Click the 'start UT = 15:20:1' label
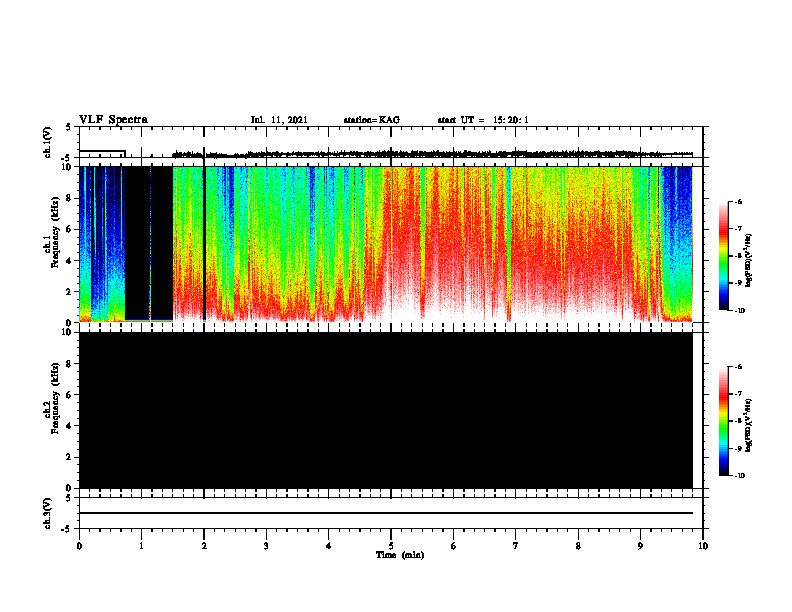792x612 pixels. point(483,120)
